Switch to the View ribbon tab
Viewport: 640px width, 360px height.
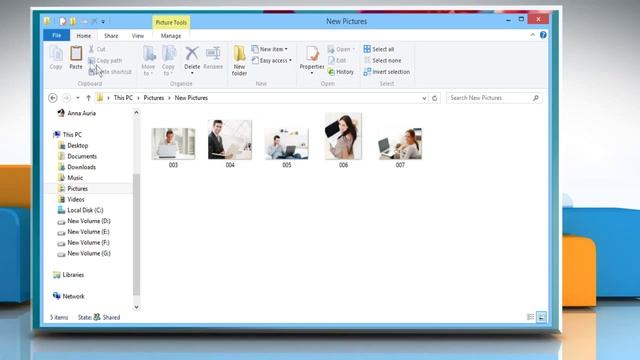point(138,36)
